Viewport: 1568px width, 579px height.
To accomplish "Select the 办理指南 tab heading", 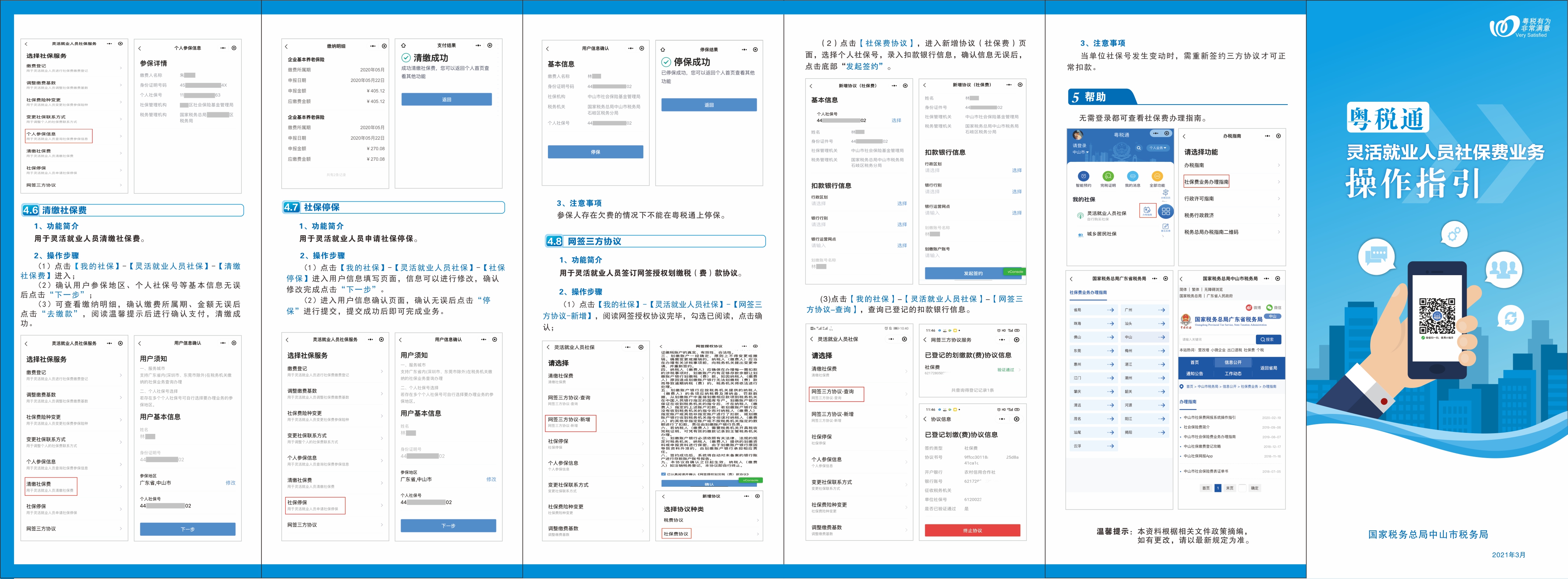I will pyautogui.click(x=1188, y=402).
